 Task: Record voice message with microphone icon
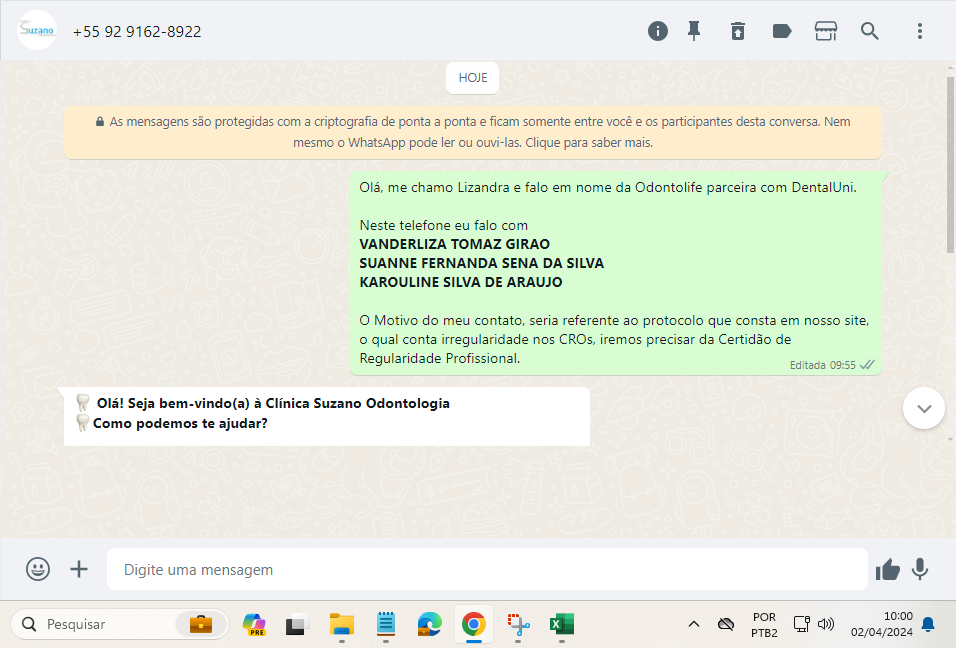tap(920, 569)
